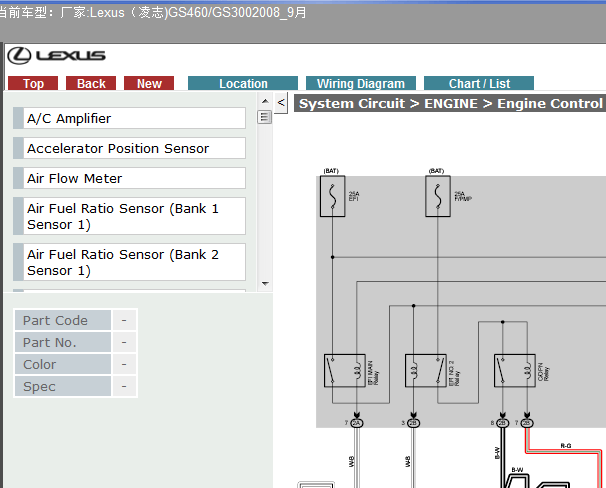Collapse the side panel with < arrow
The width and height of the screenshot is (606, 488).
281,103
